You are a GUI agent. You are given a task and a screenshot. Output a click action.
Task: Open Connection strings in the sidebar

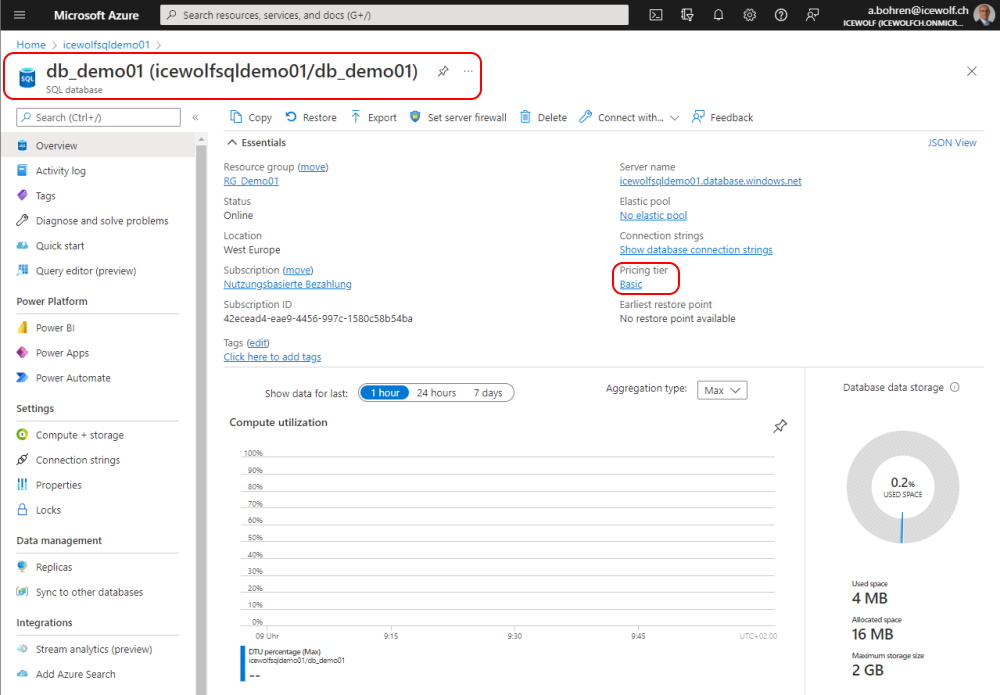tap(98, 460)
